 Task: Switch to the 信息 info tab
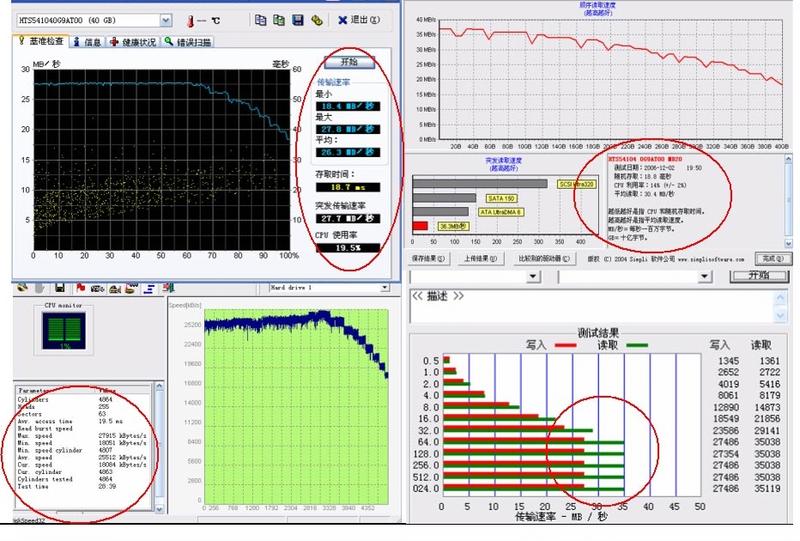pyautogui.click(x=87, y=42)
